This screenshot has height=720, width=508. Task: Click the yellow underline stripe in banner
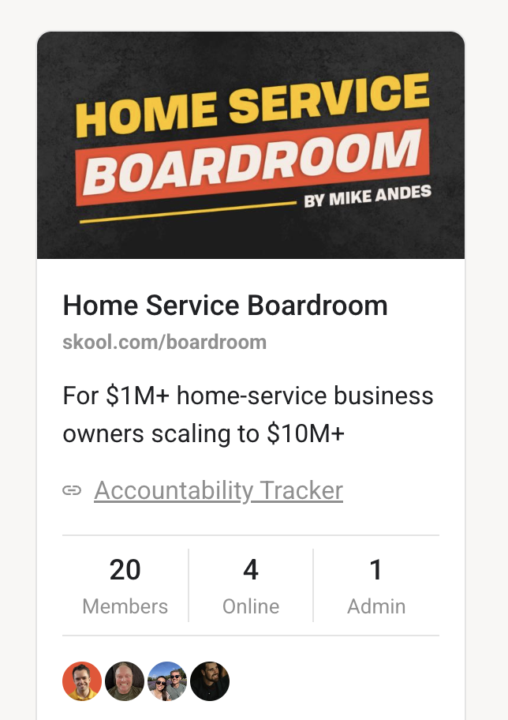pyautogui.click(x=188, y=212)
